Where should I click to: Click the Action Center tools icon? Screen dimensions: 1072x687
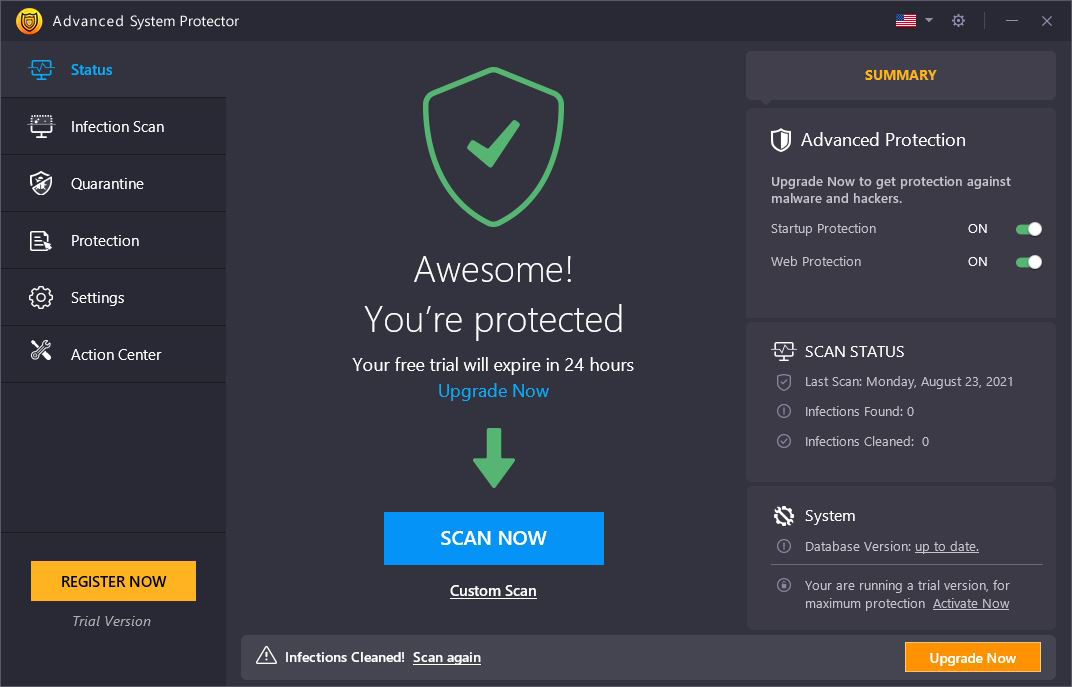click(41, 350)
